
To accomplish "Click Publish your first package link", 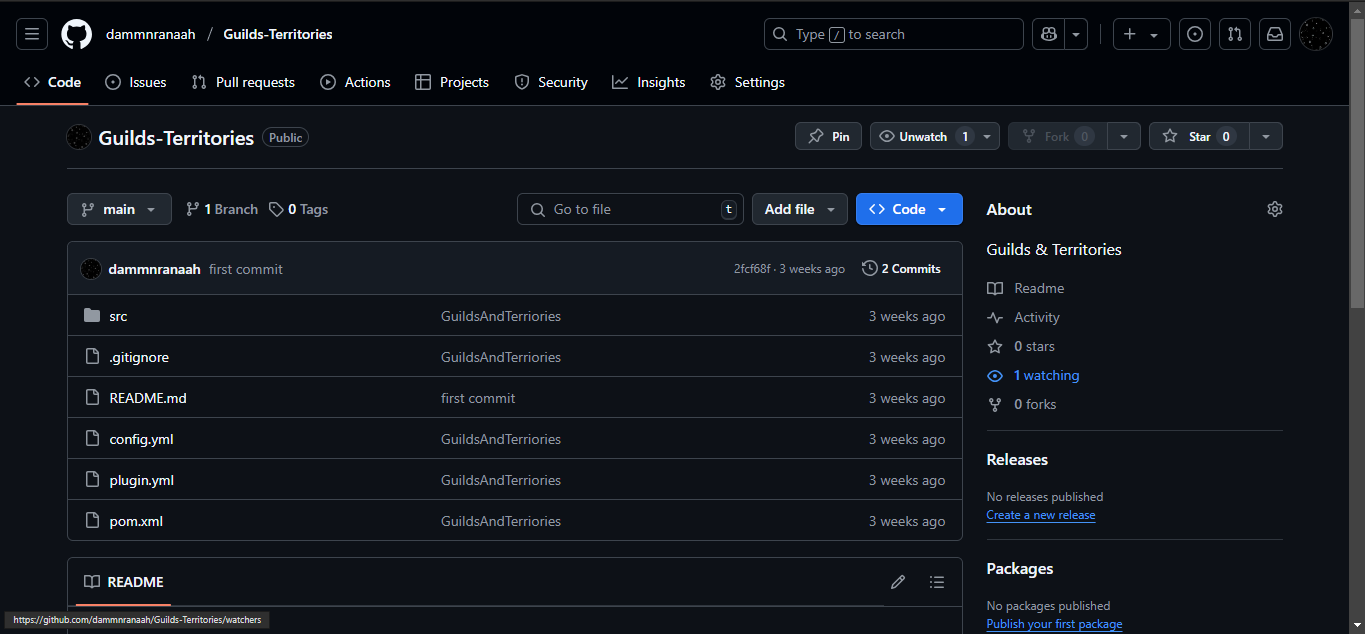I will [x=1054, y=624].
